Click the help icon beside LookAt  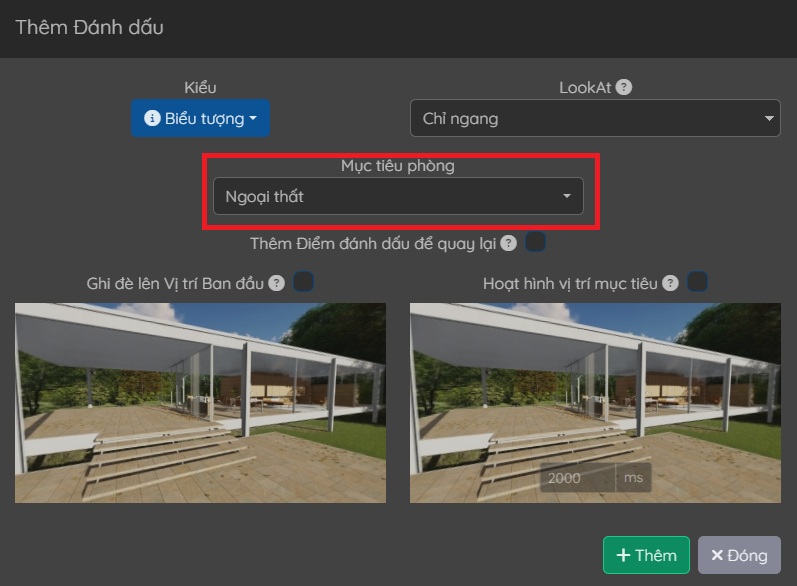pos(624,87)
